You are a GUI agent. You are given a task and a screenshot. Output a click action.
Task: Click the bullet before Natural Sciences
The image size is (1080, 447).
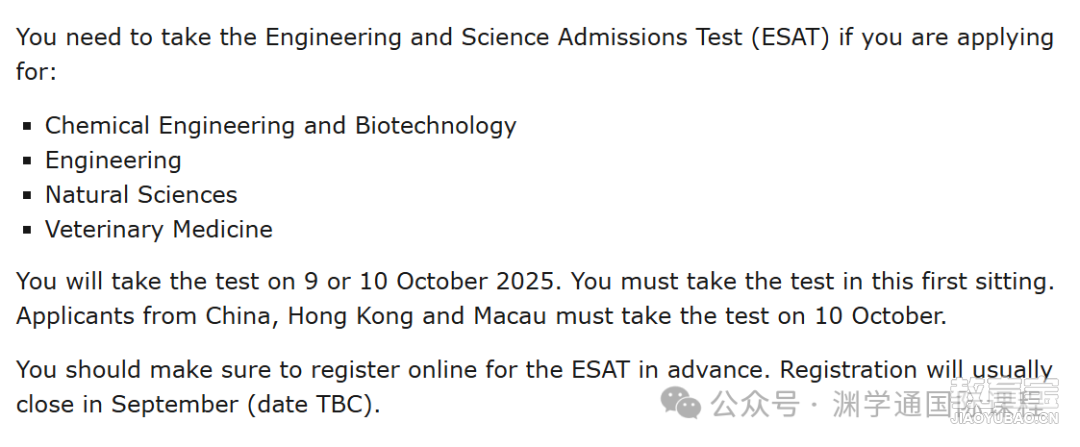tap(27, 195)
